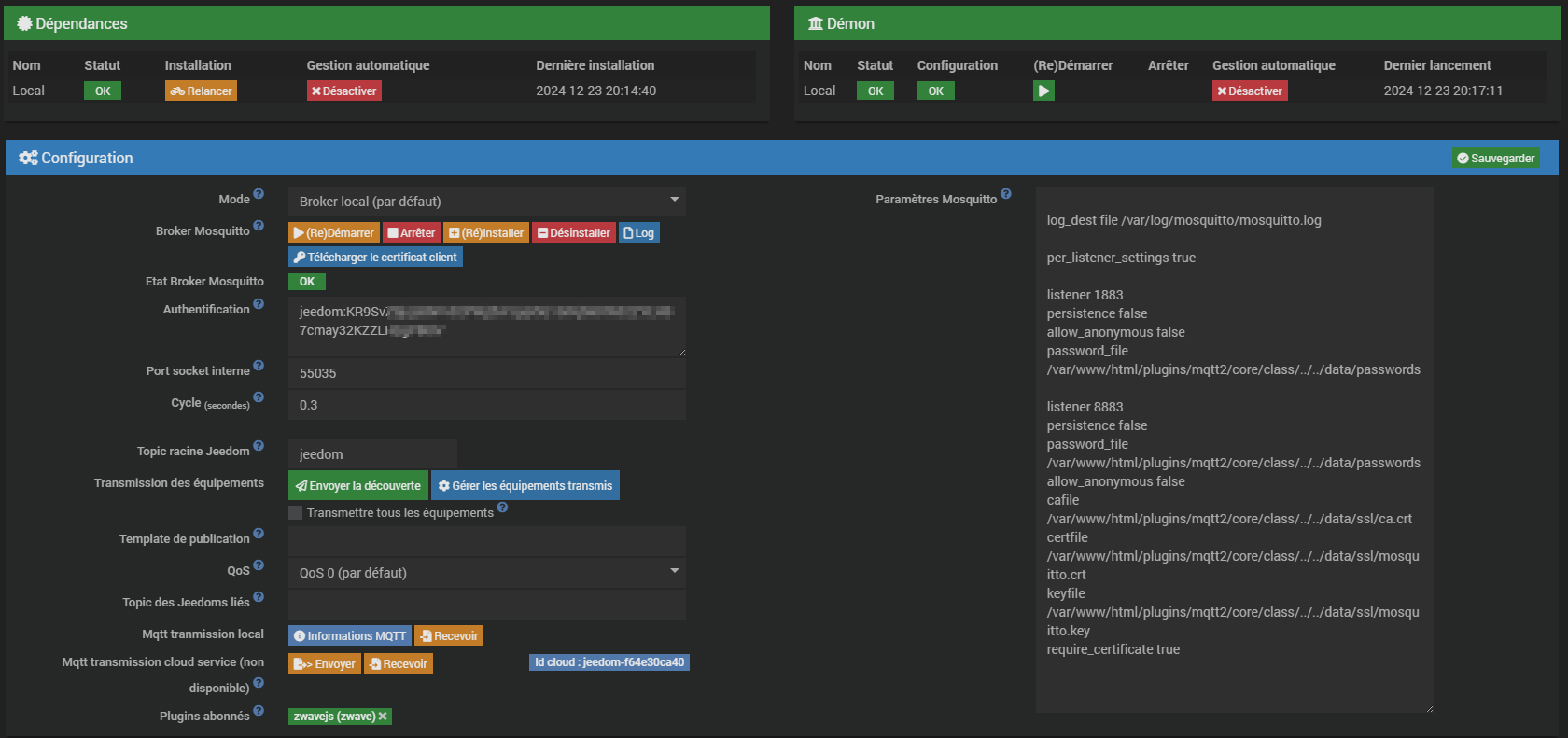Remove the zwavejs plugin with its X
1568x738 pixels.
tap(383, 717)
